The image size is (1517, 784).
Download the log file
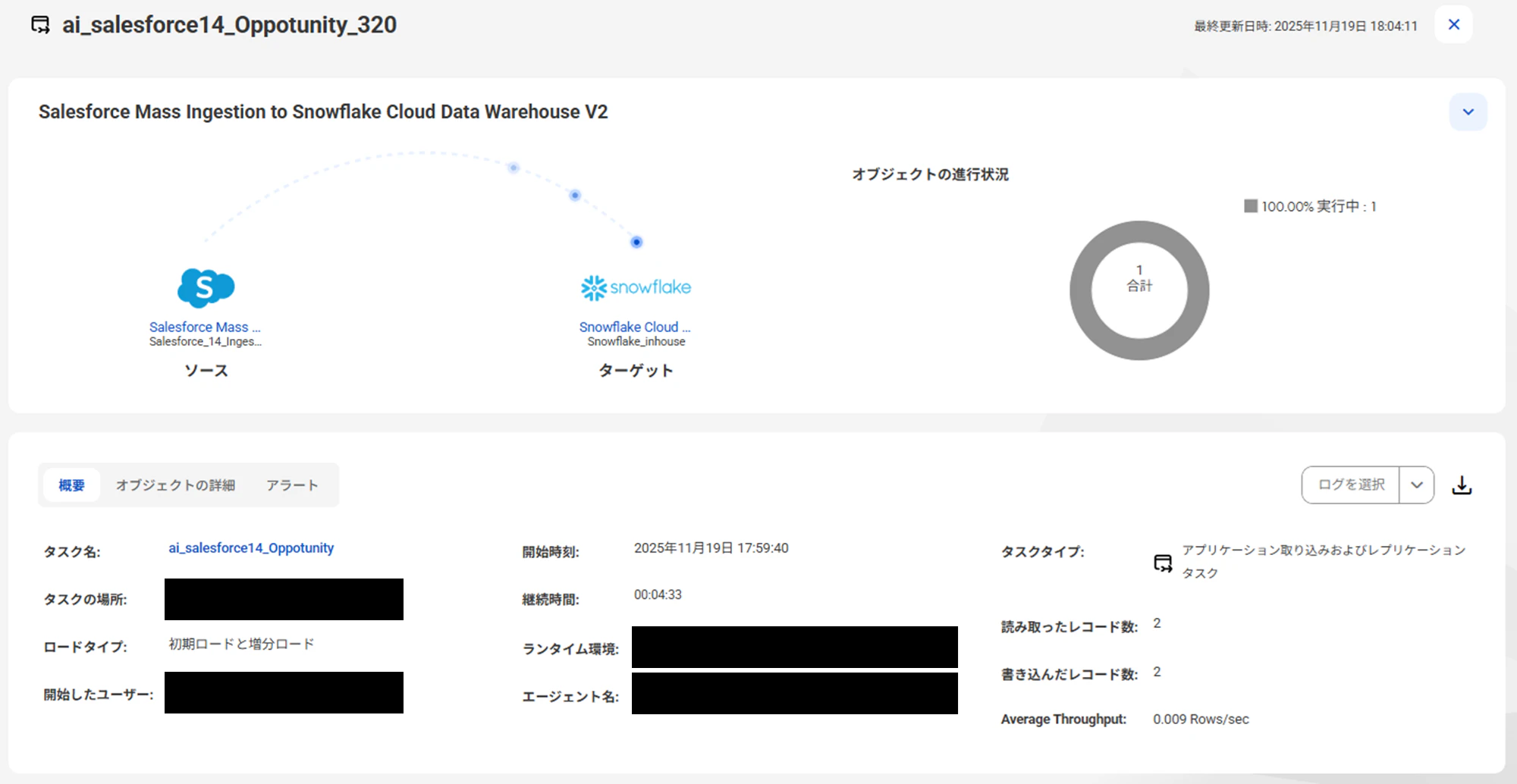(x=1462, y=485)
